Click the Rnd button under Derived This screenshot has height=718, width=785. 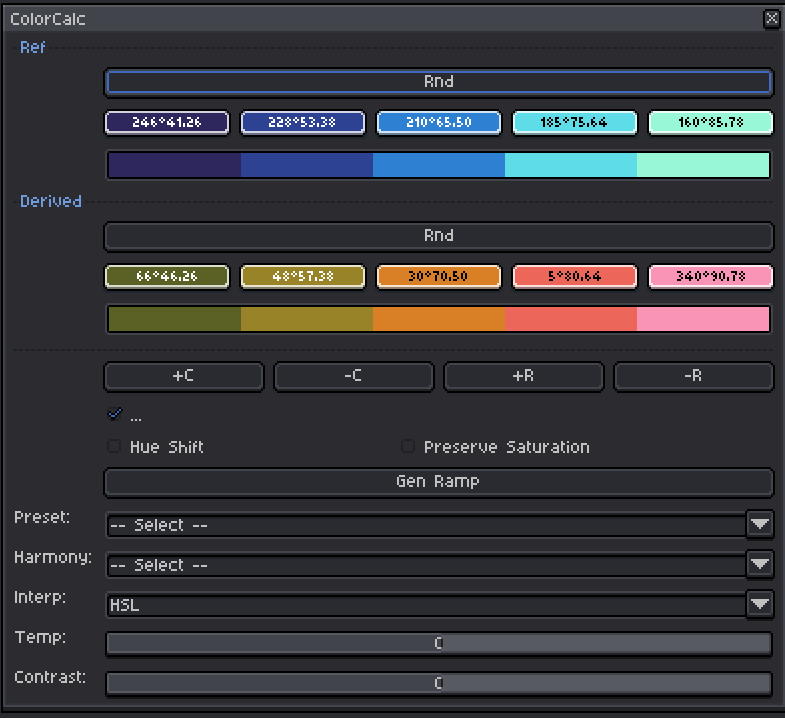tap(438, 236)
